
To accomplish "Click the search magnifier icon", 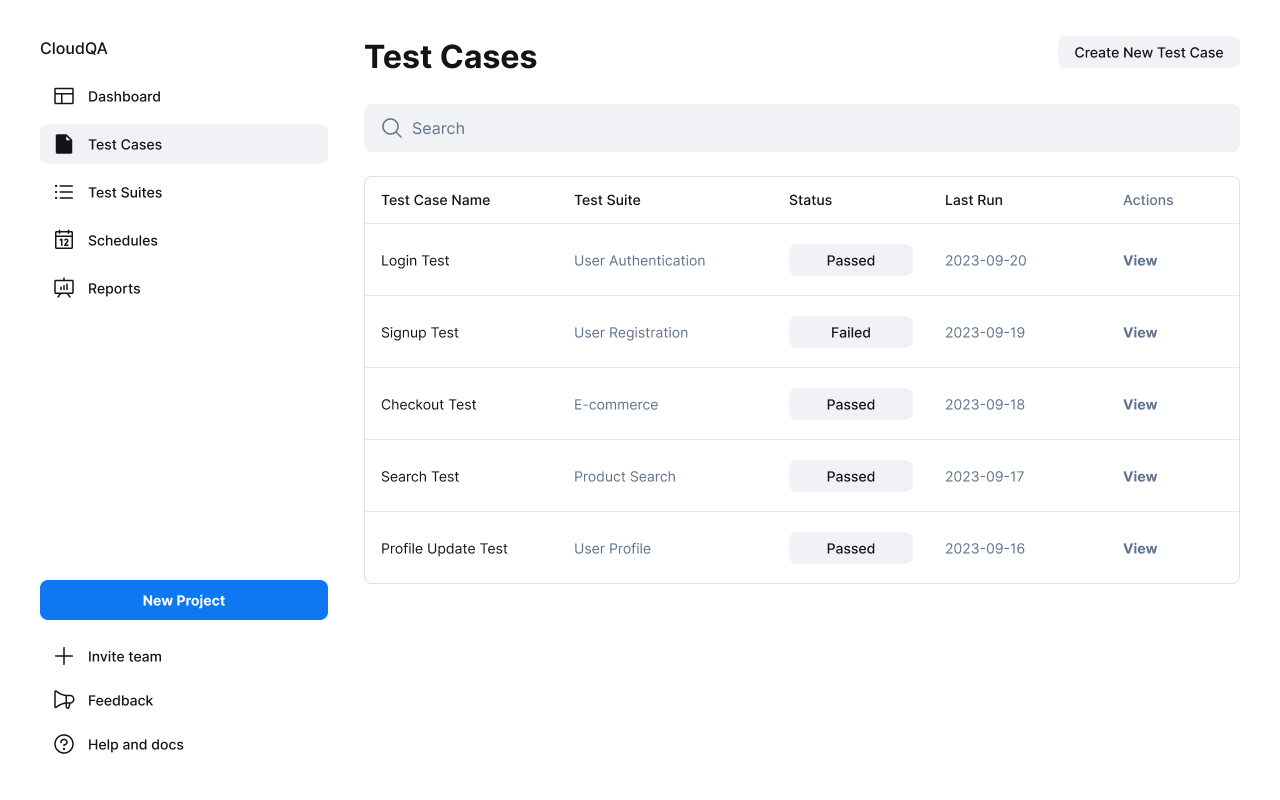I will (x=392, y=128).
